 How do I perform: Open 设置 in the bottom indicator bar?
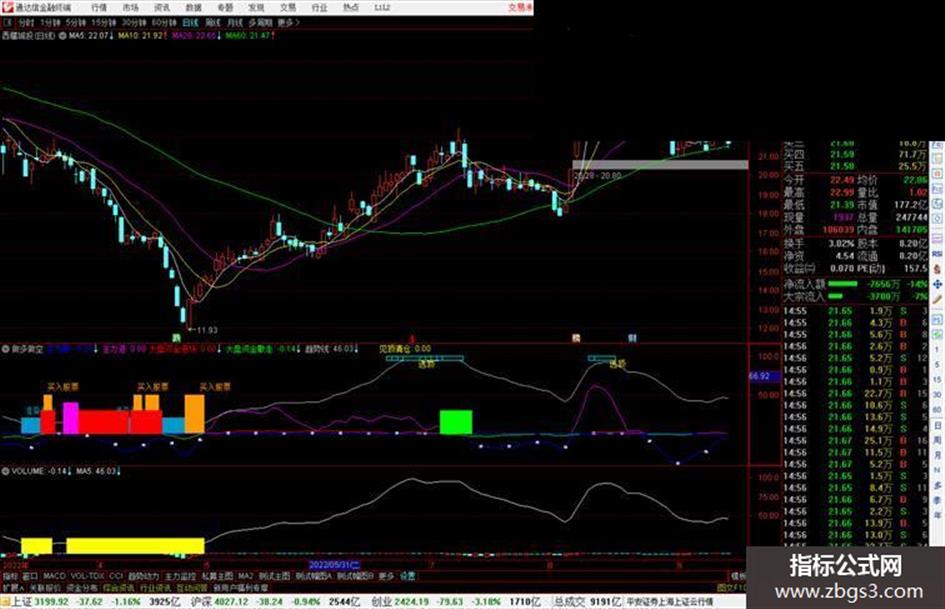(x=407, y=576)
